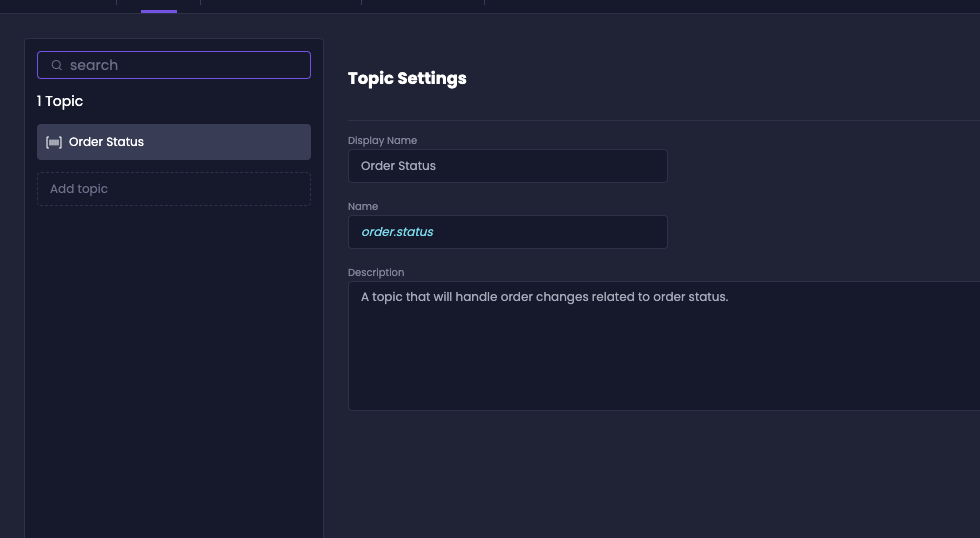Click the "1 Topic" count label
The height and width of the screenshot is (538, 980).
tap(59, 101)
